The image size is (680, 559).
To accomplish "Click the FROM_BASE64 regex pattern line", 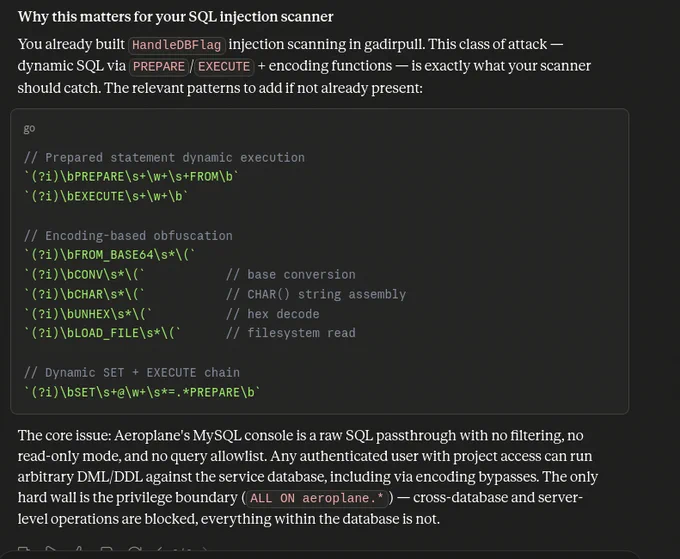I will pyautogui.click(x=110, y=255).
